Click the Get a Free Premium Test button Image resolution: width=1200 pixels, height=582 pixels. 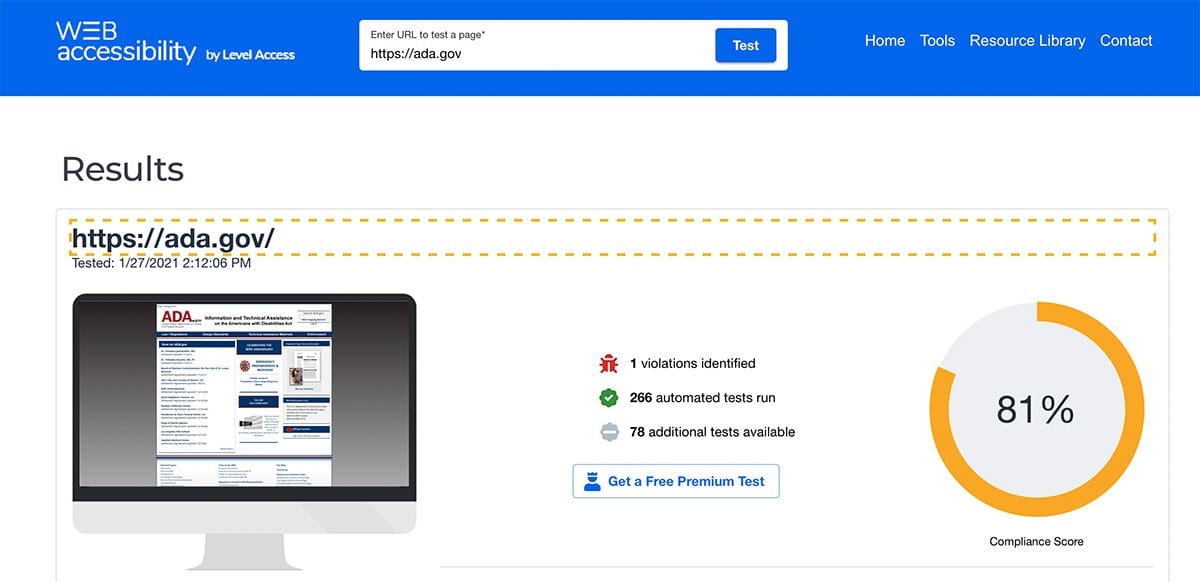676,481
